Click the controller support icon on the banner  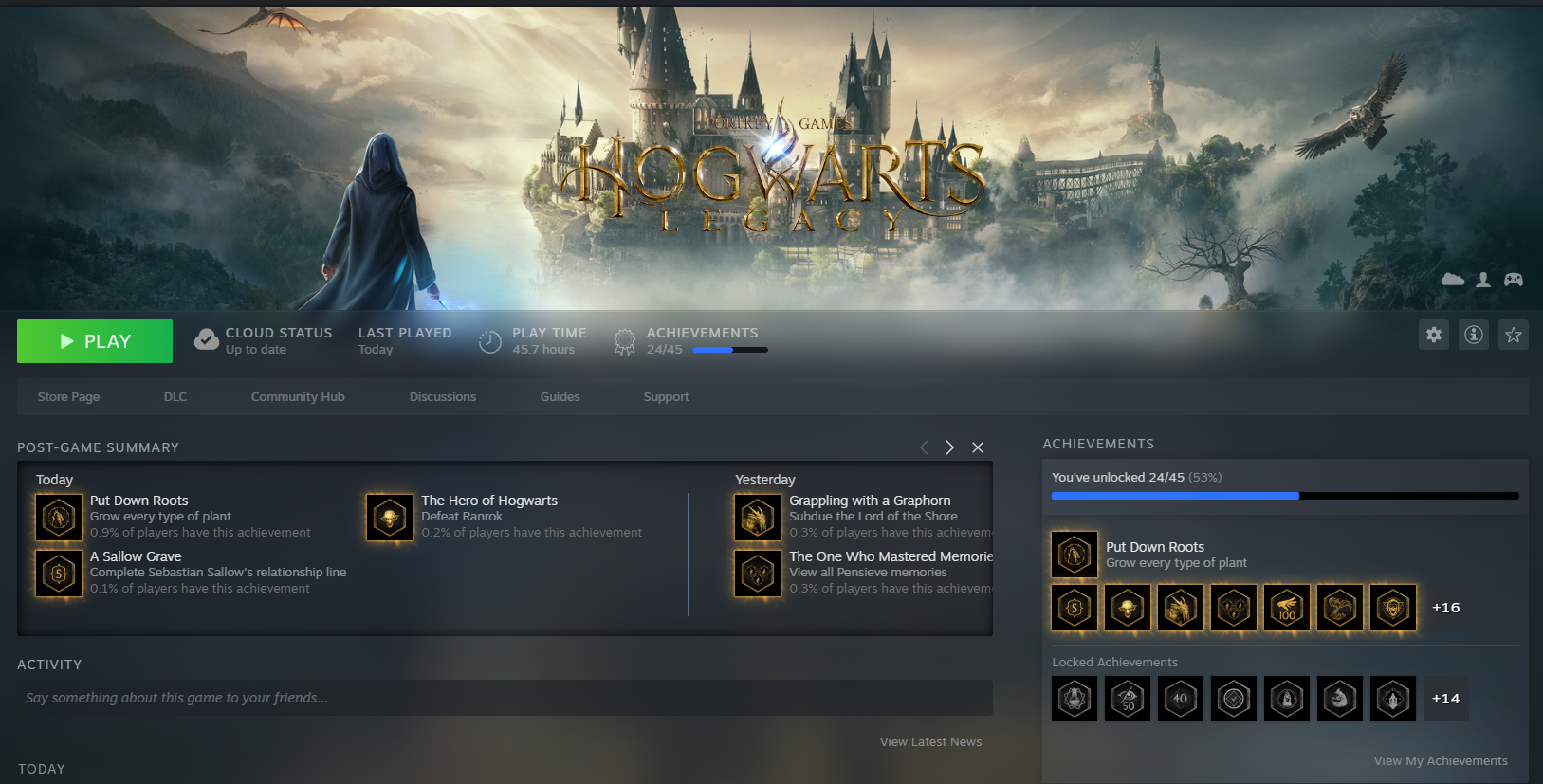[1514, 280]
